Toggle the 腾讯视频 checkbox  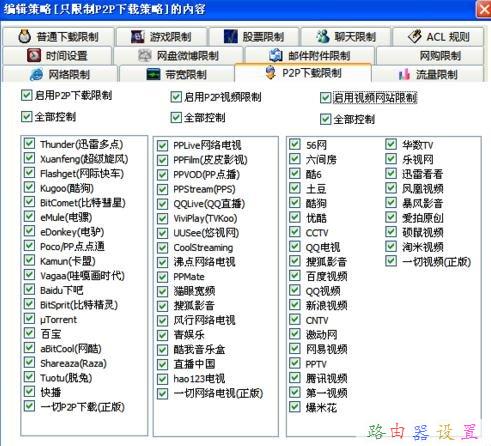(295, 378)
